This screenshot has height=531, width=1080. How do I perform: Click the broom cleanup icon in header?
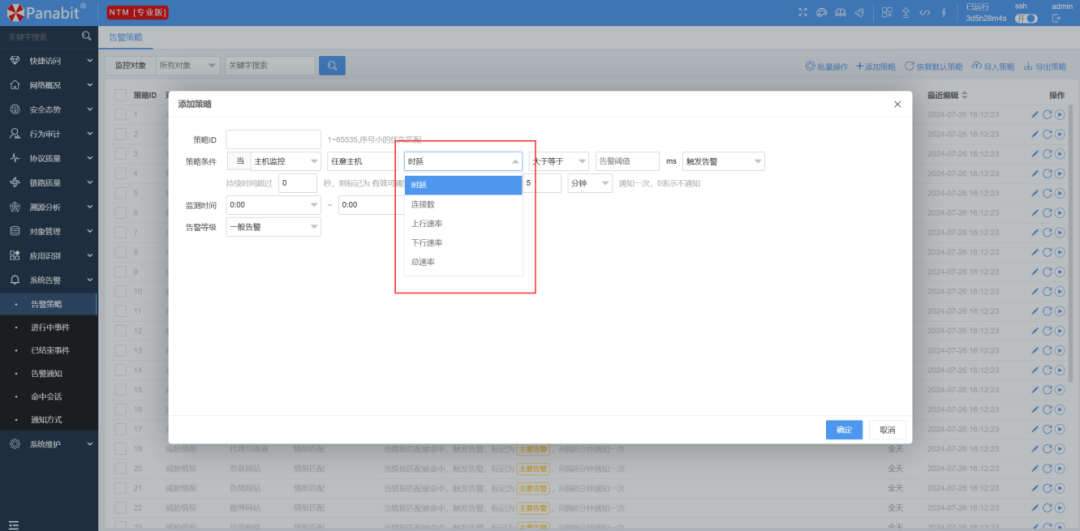[859, 12]
